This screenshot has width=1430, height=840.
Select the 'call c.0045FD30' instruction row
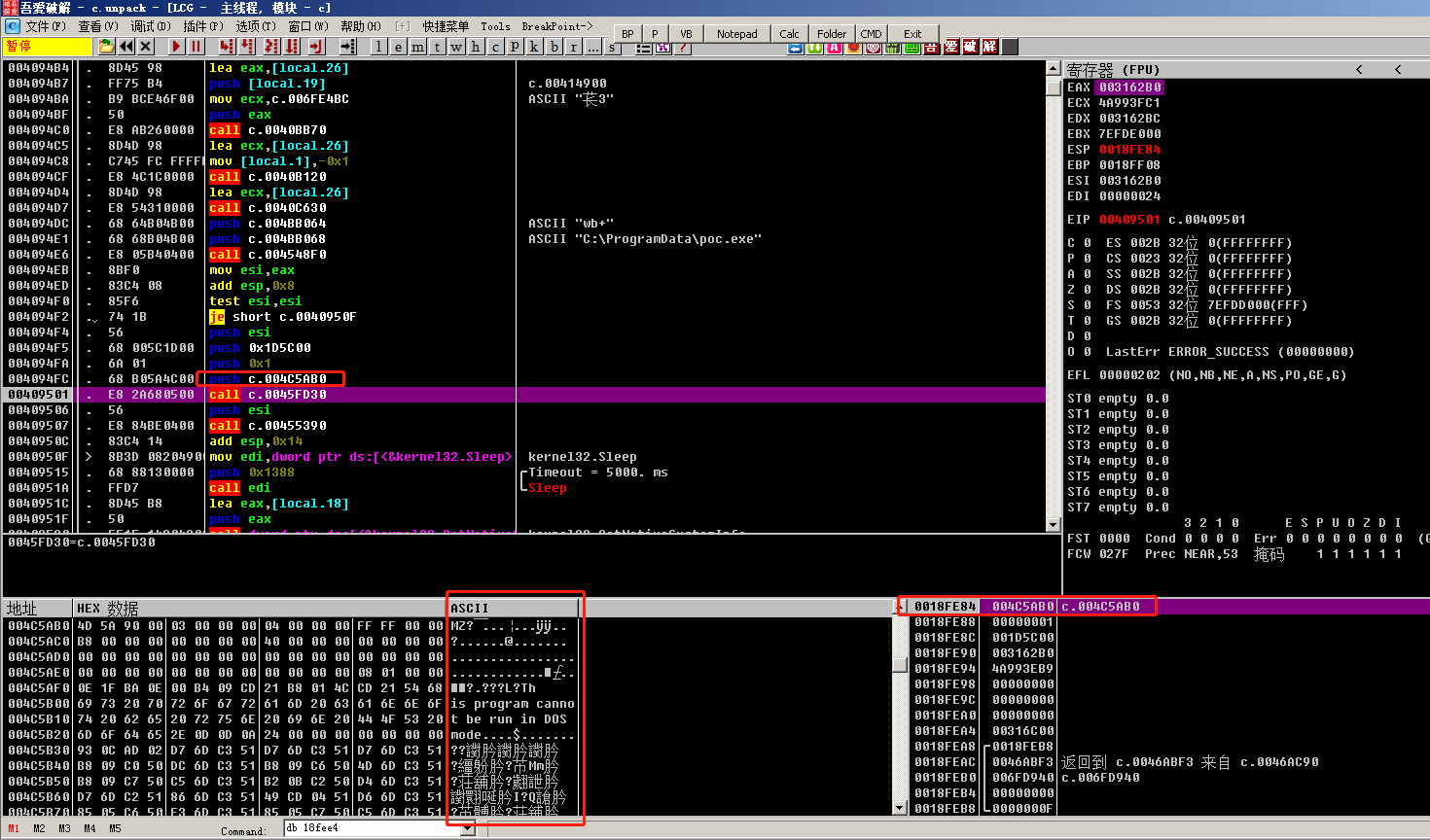[525, 395]
